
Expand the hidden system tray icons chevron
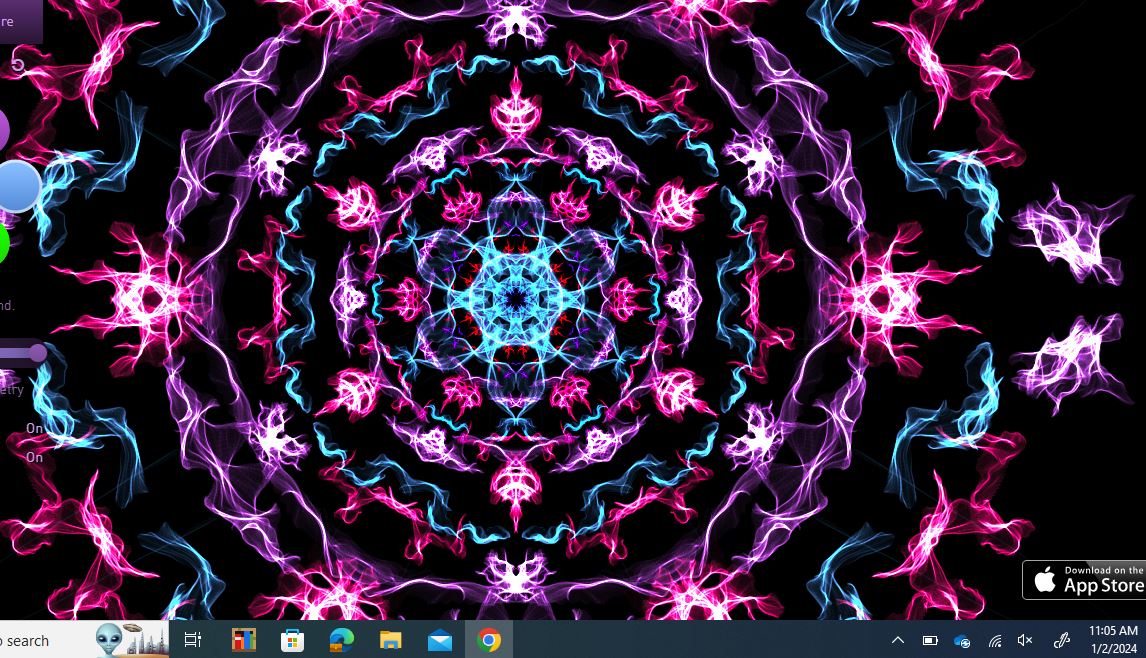pyautogui.click(x=897, y=641)
